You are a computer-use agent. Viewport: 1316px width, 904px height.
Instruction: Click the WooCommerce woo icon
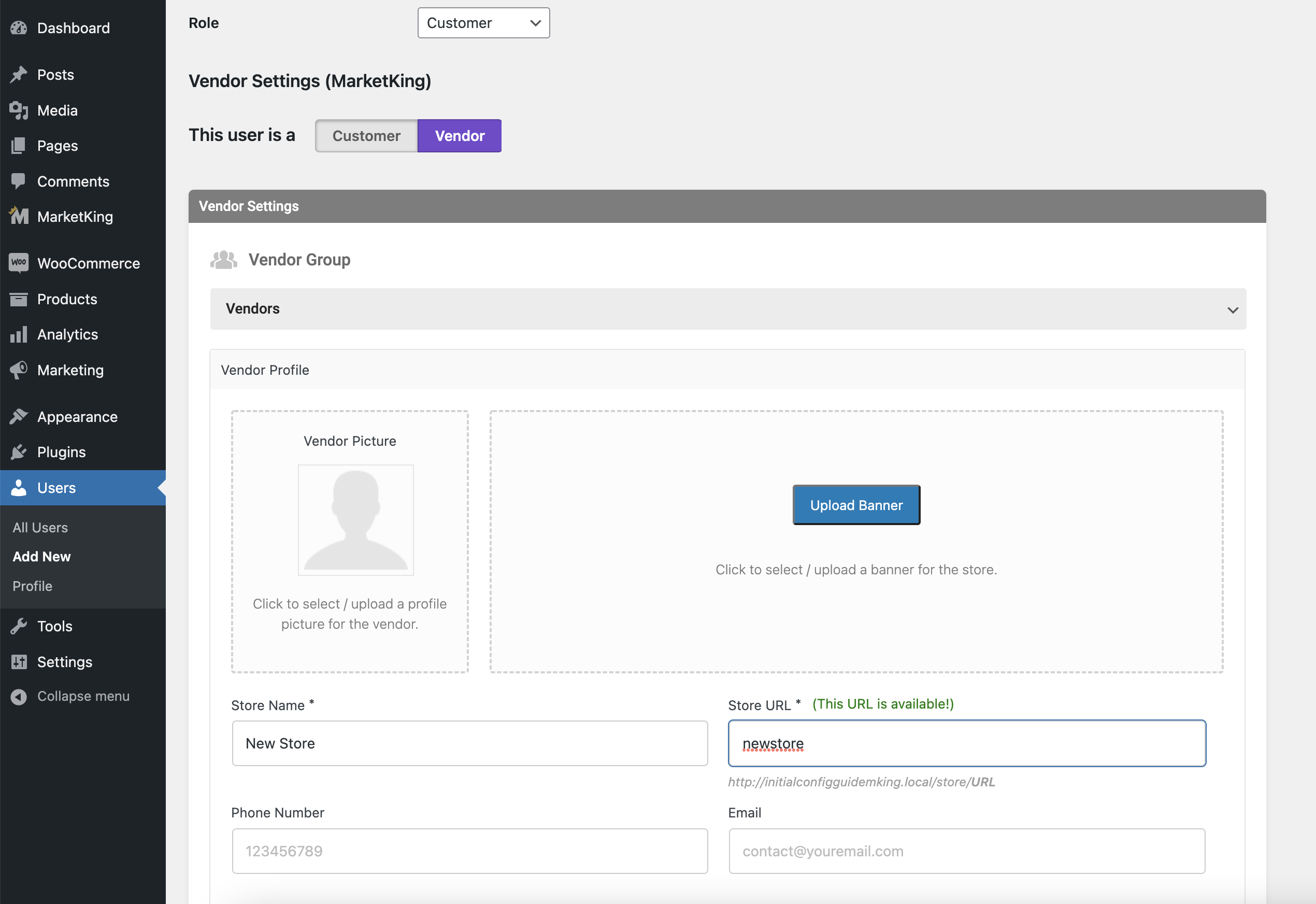pos(19,263)
